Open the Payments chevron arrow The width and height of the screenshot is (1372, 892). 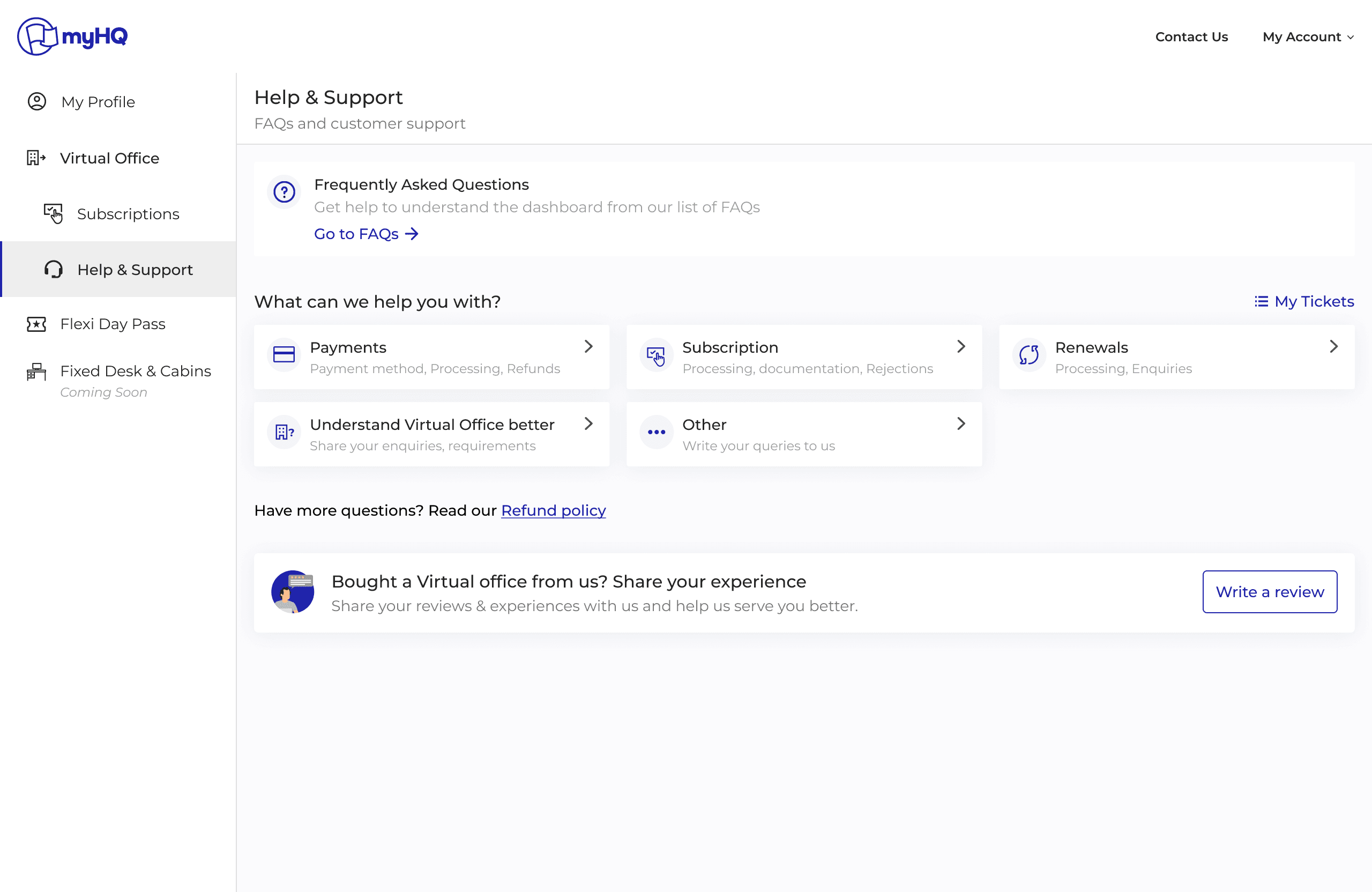[588, 346]
